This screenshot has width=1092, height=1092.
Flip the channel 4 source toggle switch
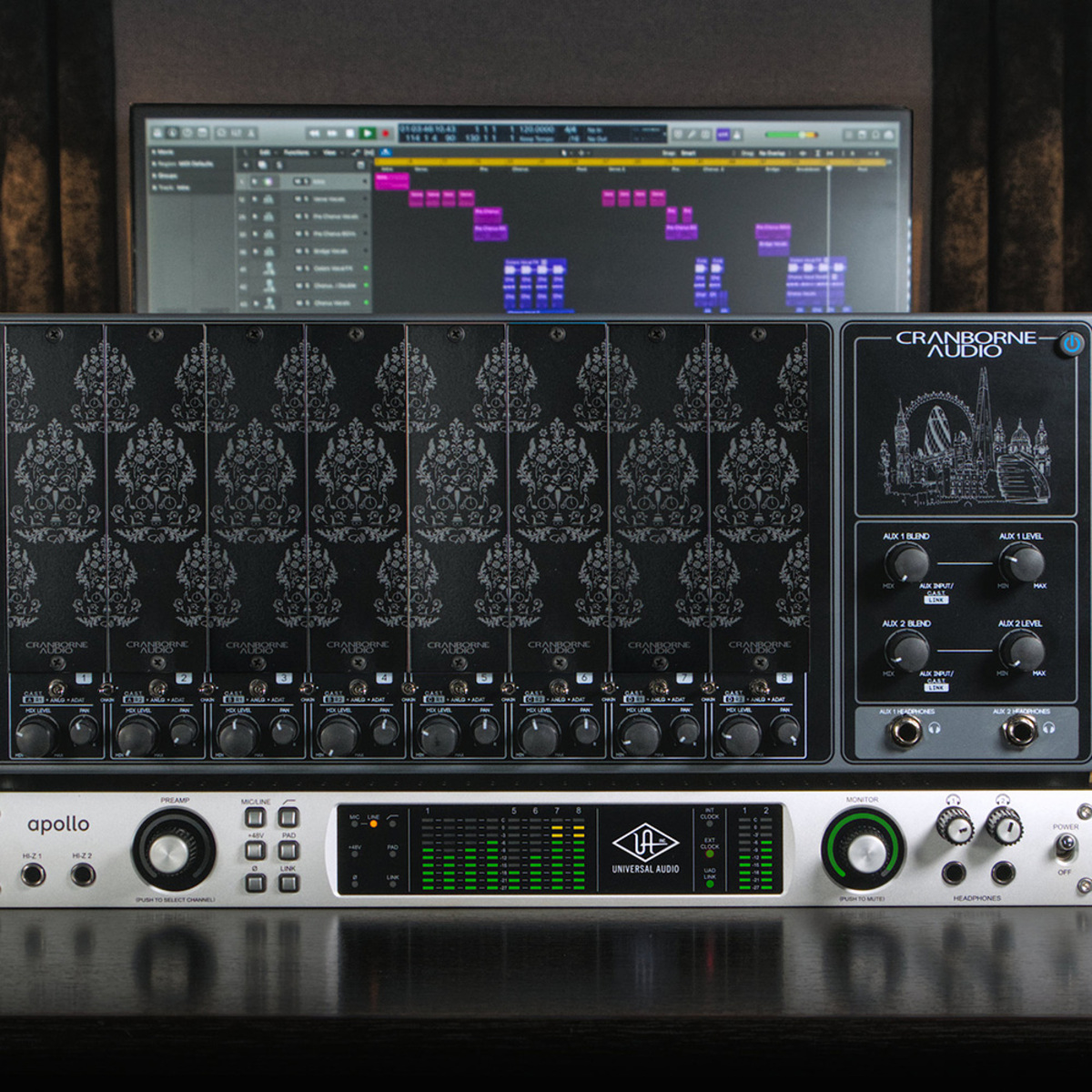pyautogui.click(x=359, y=686)
